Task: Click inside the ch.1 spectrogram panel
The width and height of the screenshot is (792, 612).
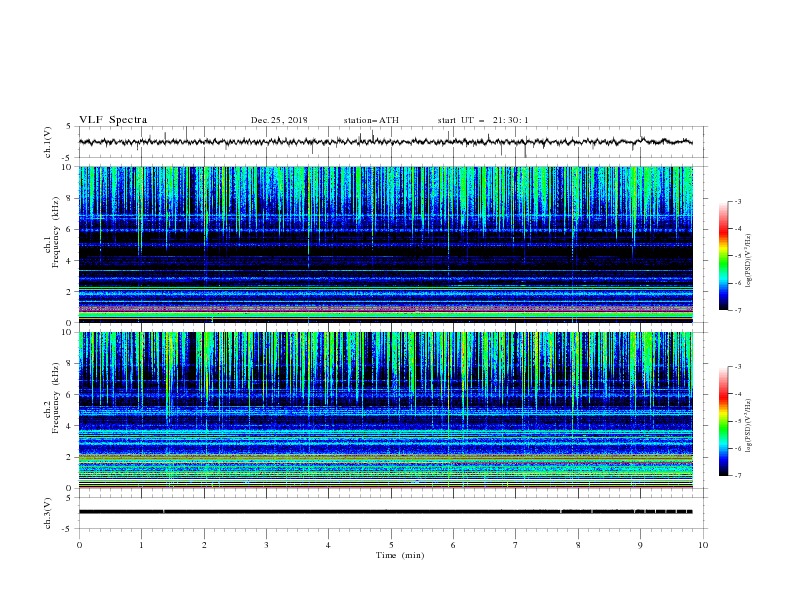Action: tap(385, 244)
